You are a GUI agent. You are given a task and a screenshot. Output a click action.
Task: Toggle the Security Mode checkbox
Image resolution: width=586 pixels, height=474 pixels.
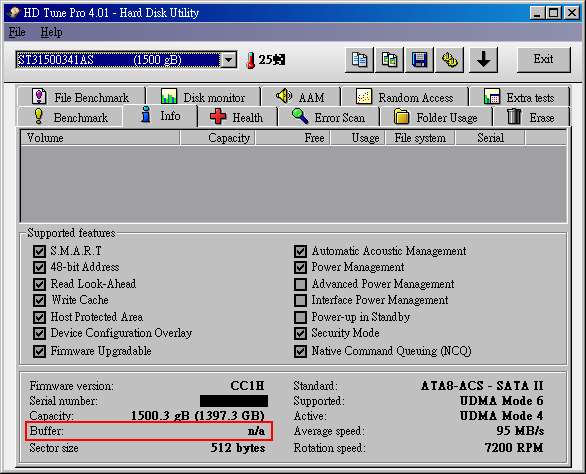pyautogui.click(x=300, y=333)
